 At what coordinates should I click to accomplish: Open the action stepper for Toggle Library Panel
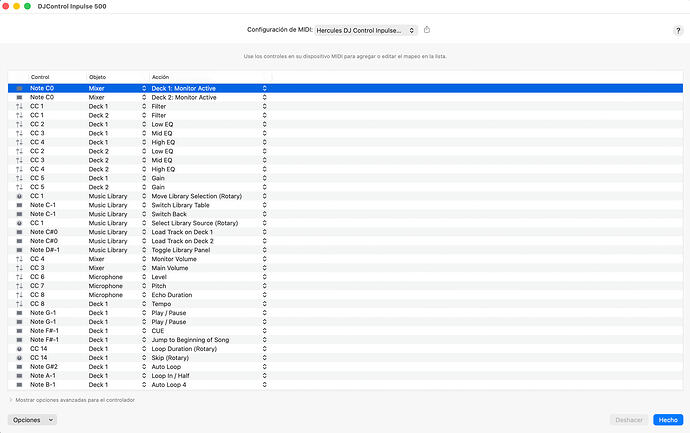pyautogui.click(x=264, y=250)
